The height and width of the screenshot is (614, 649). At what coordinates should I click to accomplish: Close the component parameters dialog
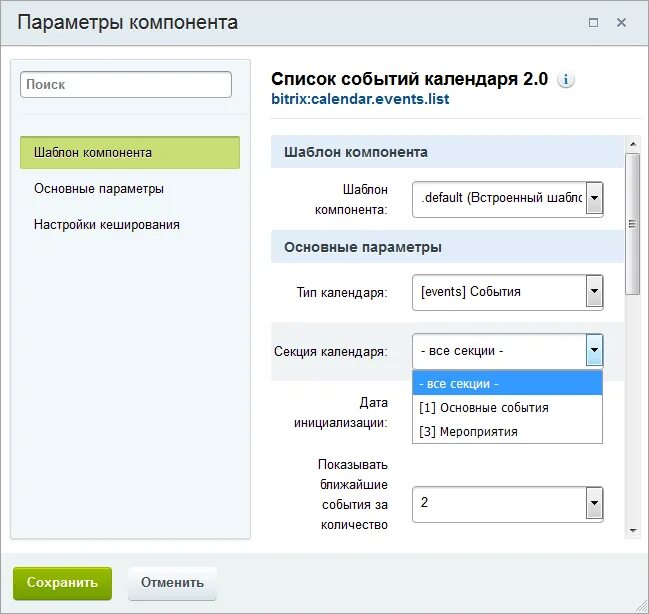point(621,22)
